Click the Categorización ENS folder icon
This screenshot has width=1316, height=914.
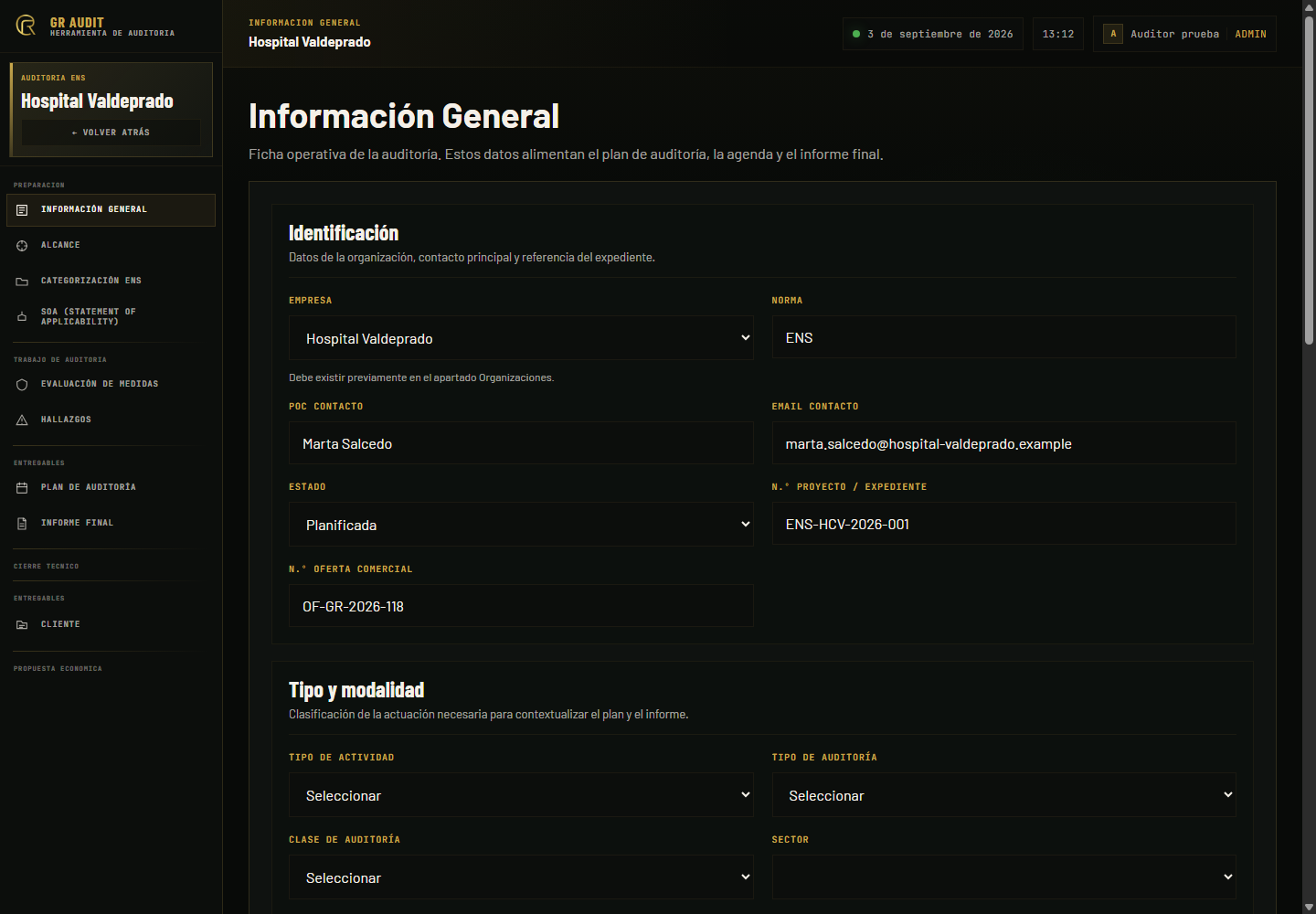point(22,282)
